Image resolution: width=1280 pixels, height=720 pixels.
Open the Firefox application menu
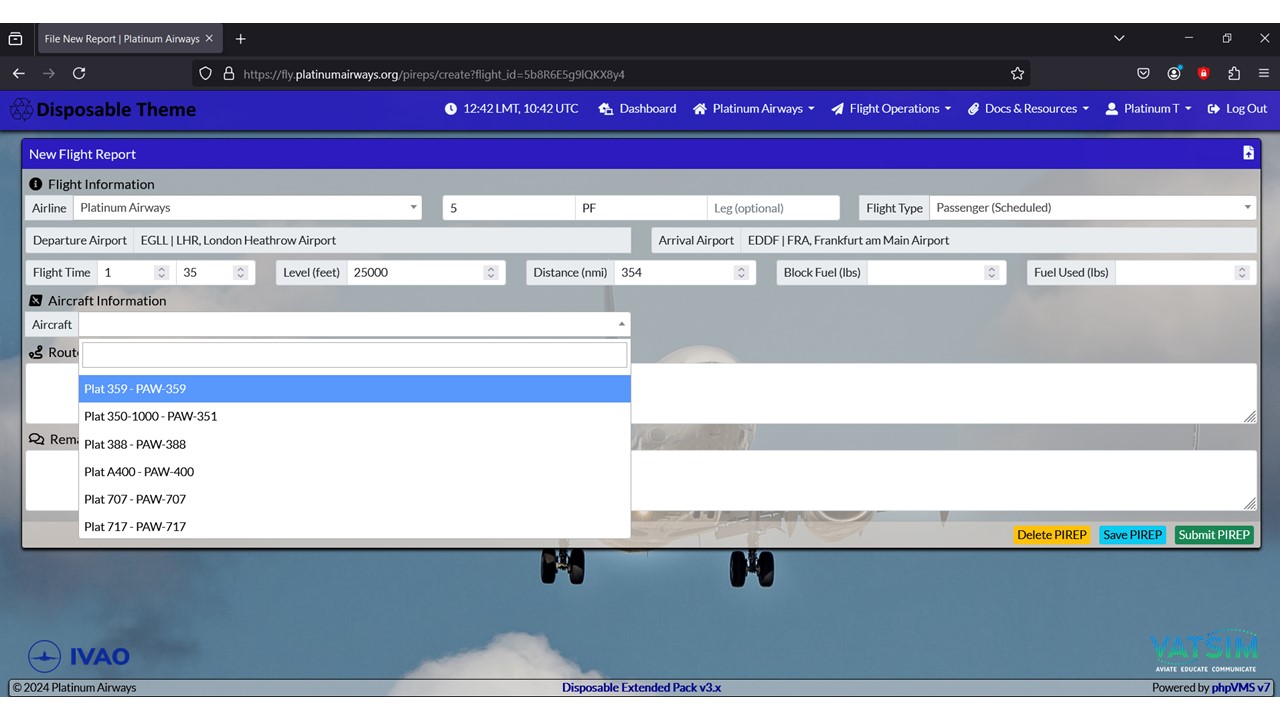click(x=1264, y=73)
